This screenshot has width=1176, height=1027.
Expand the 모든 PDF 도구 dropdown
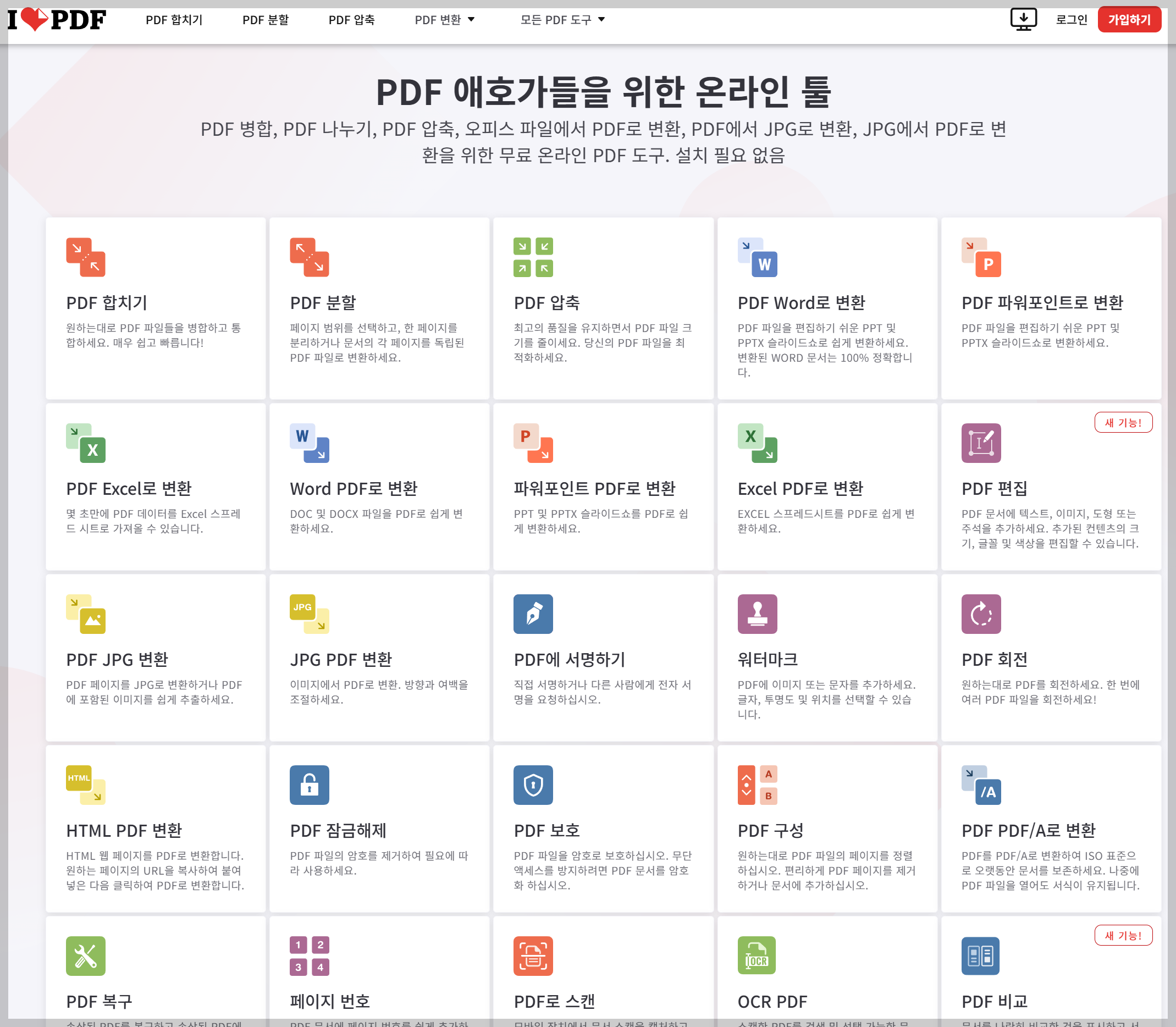click(x=562, y=20)
